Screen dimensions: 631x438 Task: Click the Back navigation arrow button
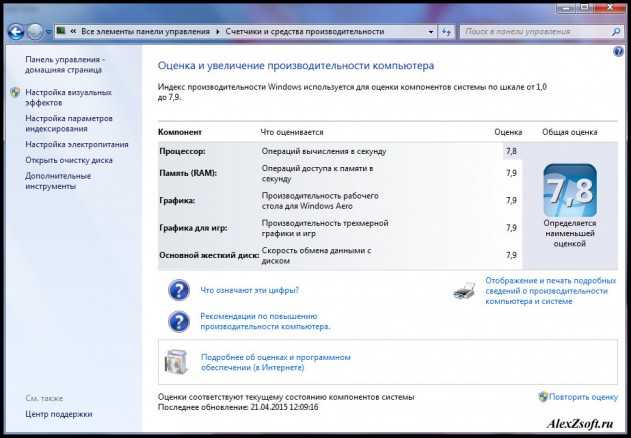pyautogui.click(x=16, y=32)
